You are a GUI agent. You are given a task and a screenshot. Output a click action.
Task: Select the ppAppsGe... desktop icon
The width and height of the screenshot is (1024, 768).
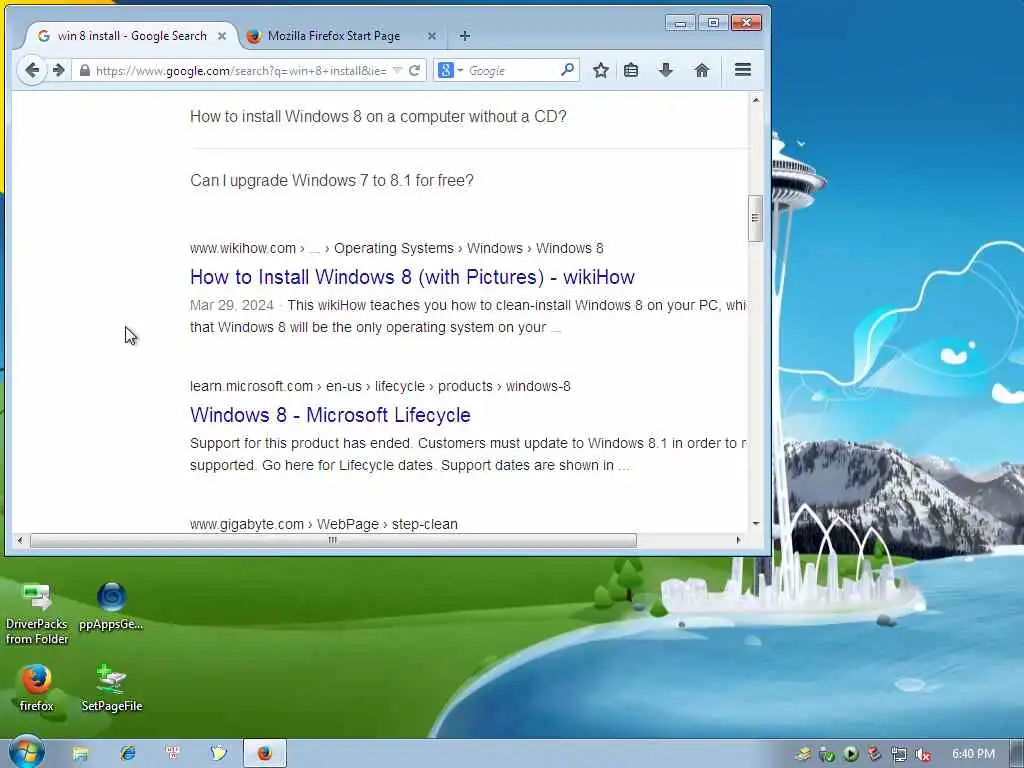(111, 606)
